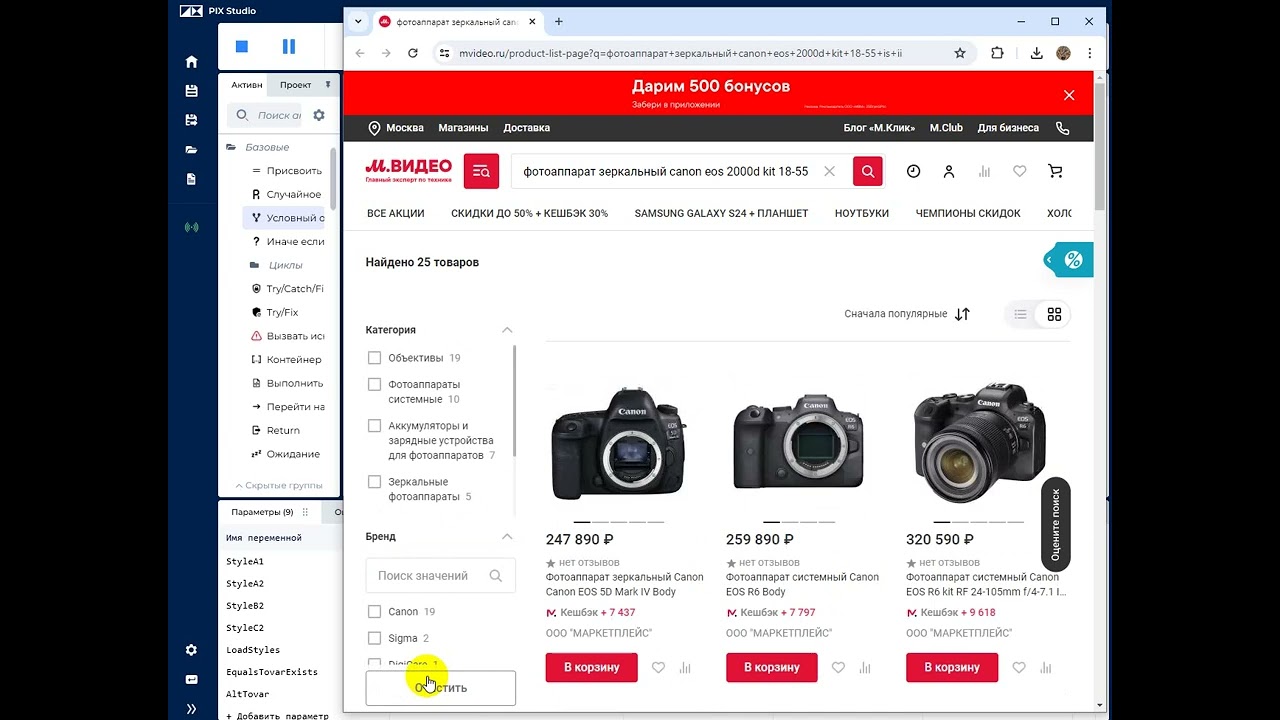1280x720 pixels.
Task: Open activities search settings gear in PIX Studio
Action: point(319,115)
